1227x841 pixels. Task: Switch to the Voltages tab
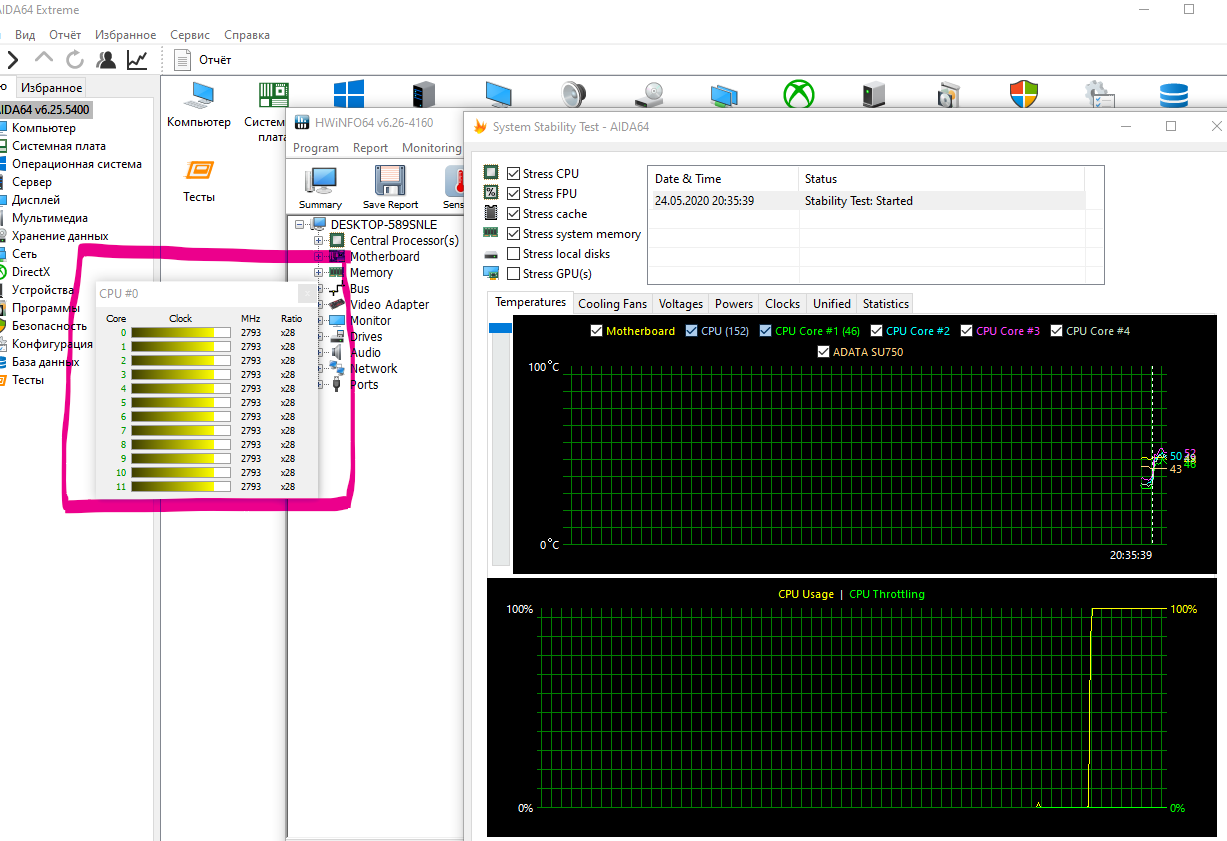pyautogui.click(x=681, y=304)
